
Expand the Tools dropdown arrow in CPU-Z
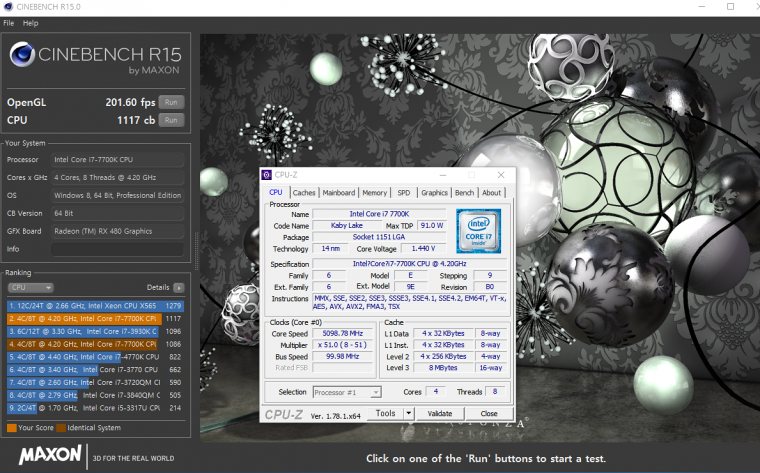(409, 413)
